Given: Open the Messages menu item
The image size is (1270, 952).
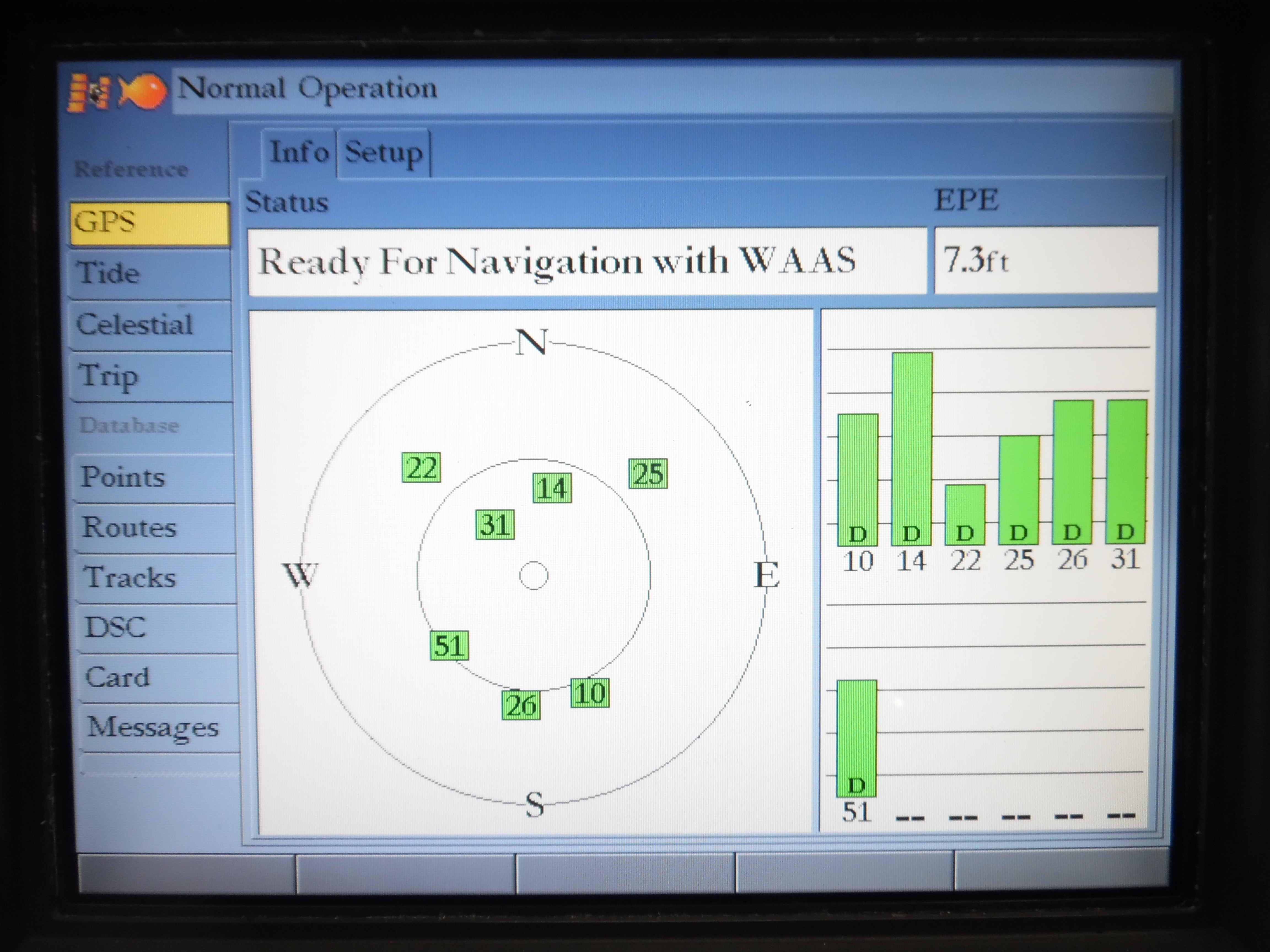Looking at the screenshot, I should click(160, 727).
